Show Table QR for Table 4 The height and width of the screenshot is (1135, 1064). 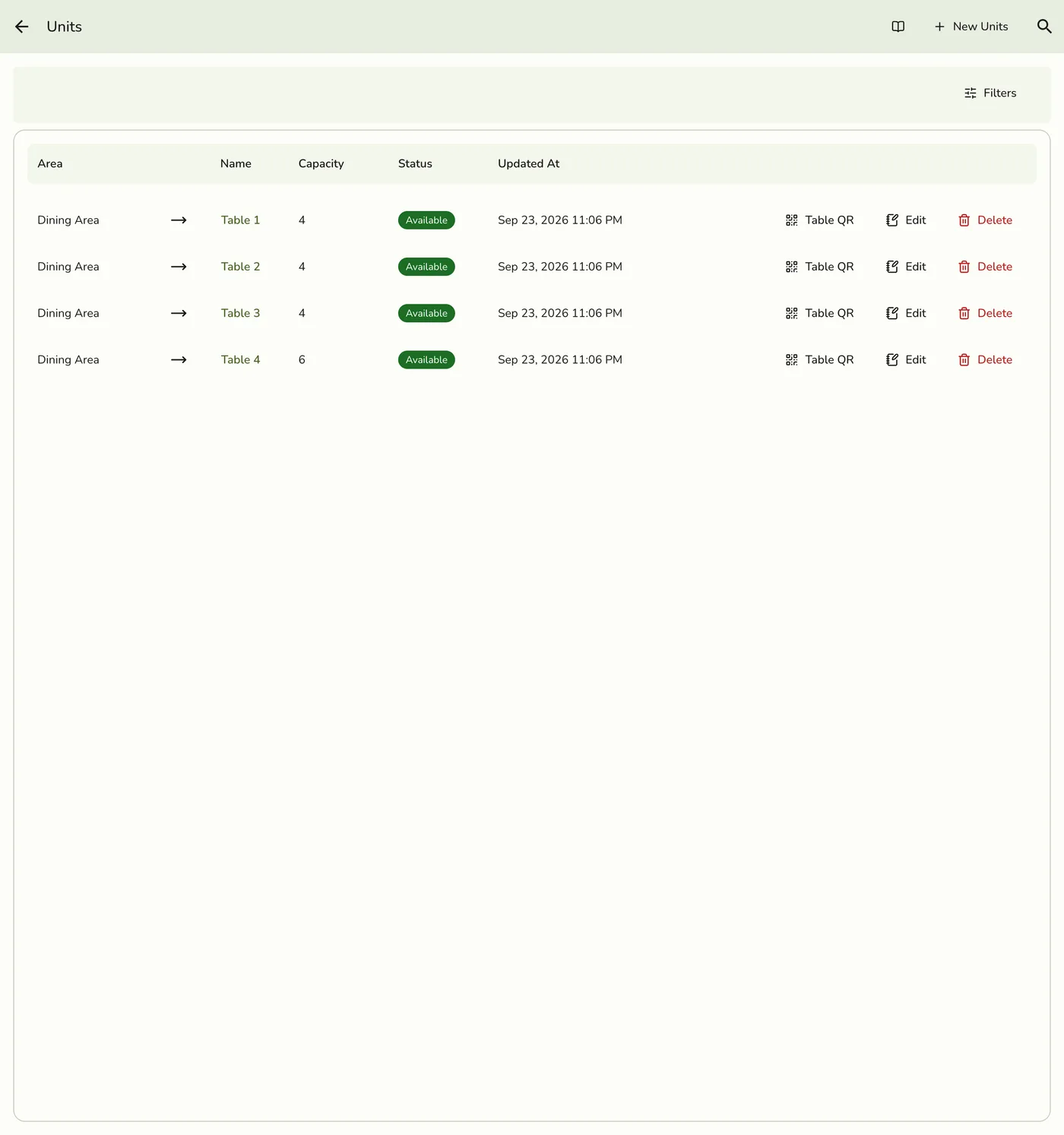click(819, 359)
